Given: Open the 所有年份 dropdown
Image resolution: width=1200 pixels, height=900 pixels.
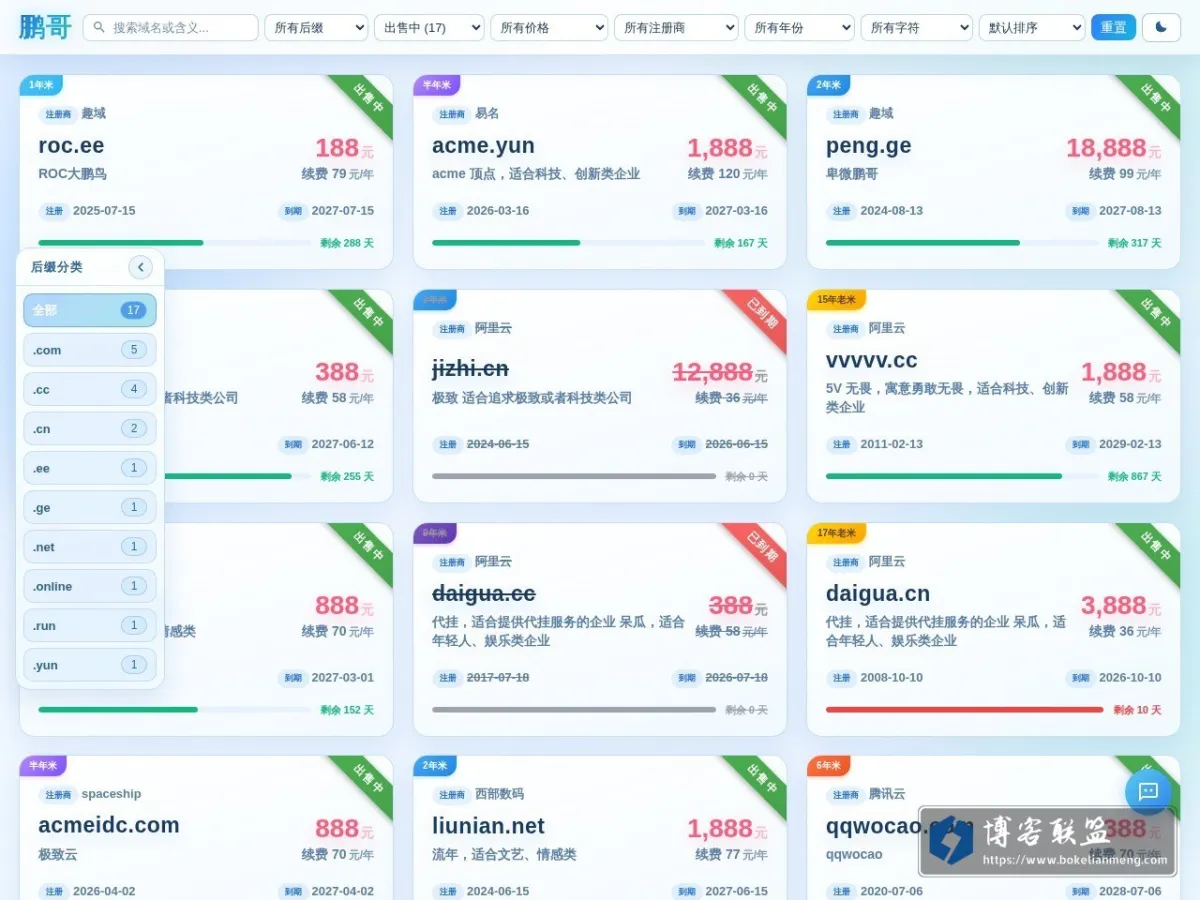Looking at the screenshot, I should (x=799, y=27).
